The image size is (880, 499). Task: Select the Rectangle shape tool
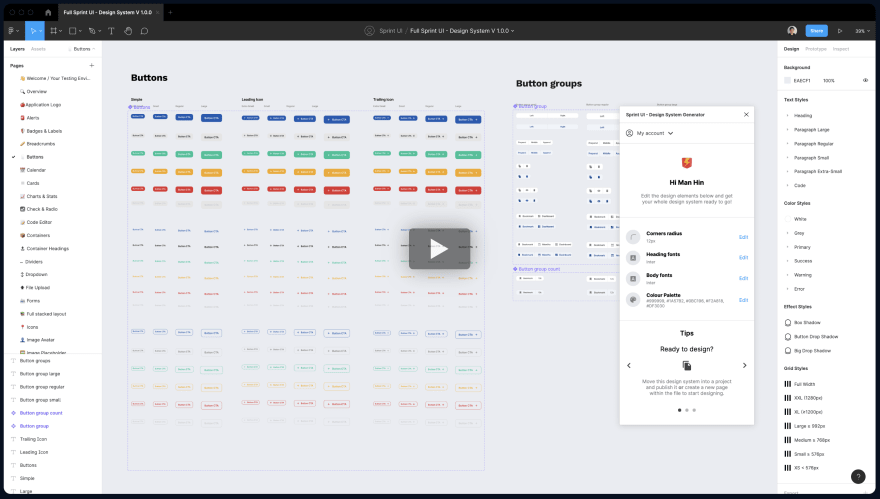click(74, 31)
